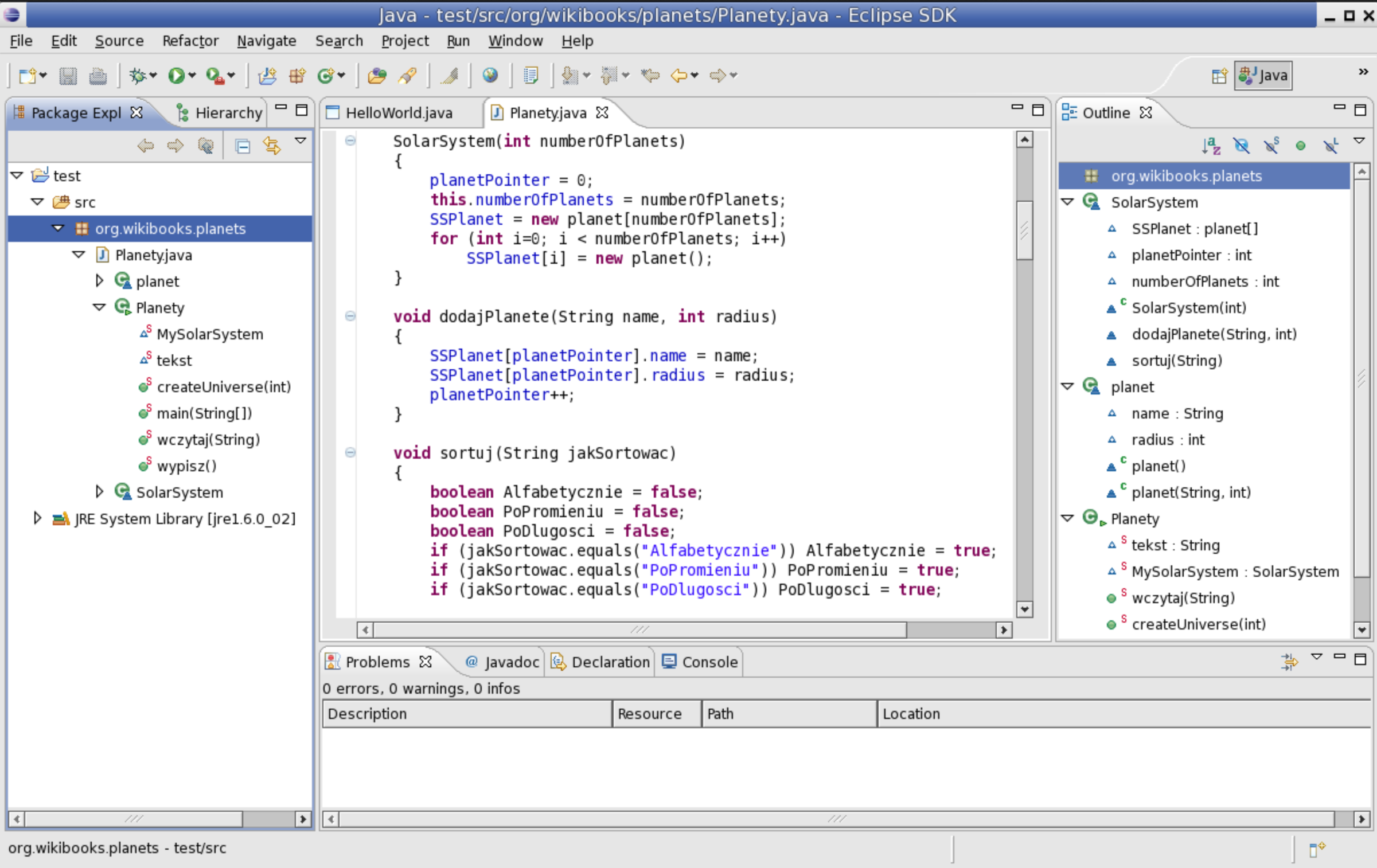Collapse the sortuj method fold marker
The width and height of the screenshot is (1377, 868).
(350, 452)
